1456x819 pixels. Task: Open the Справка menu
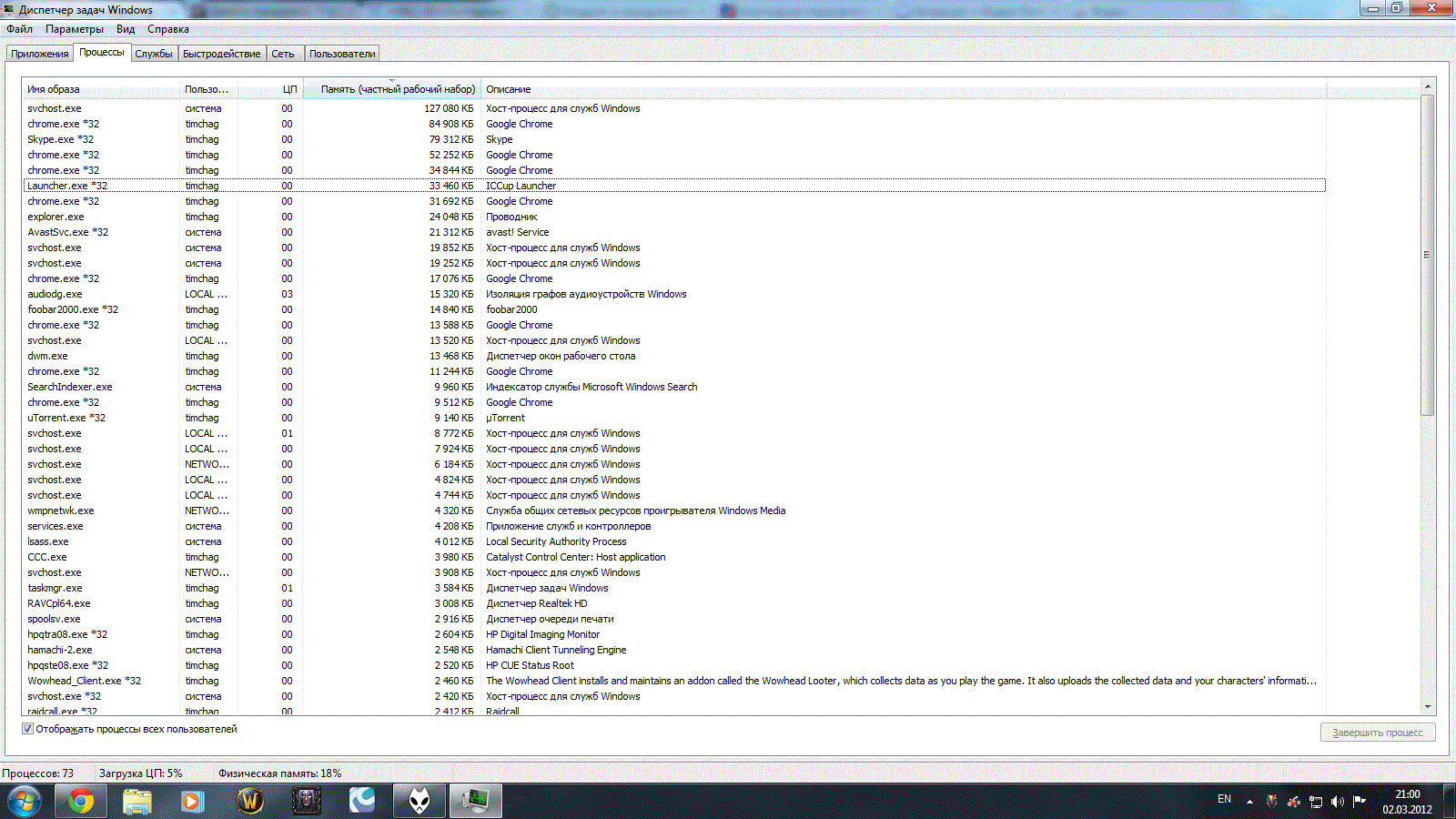click(x=168, y=29)
